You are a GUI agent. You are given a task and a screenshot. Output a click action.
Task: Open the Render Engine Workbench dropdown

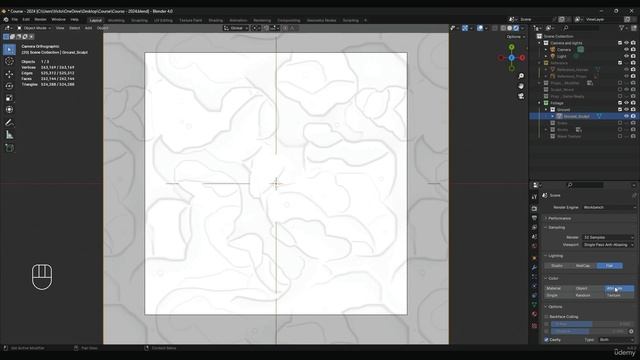(609, 207)
